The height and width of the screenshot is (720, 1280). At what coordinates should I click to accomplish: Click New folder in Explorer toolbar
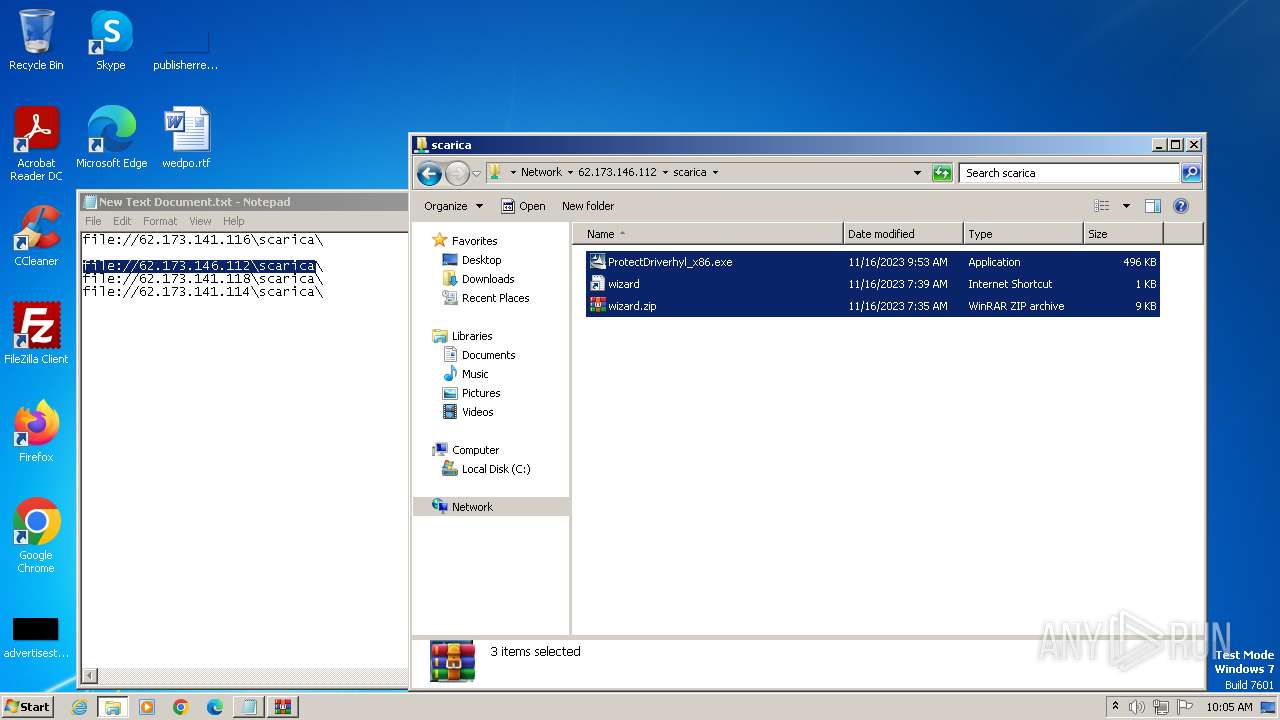point(588,206)
